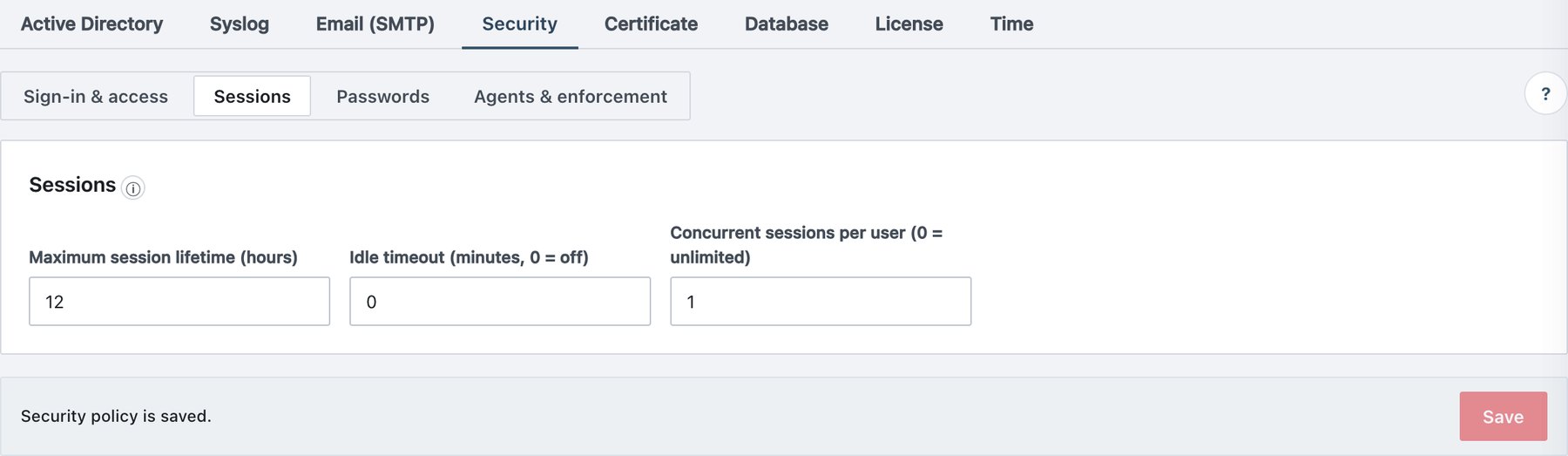Select the Sign-in & access subtab

coord(96,96)
